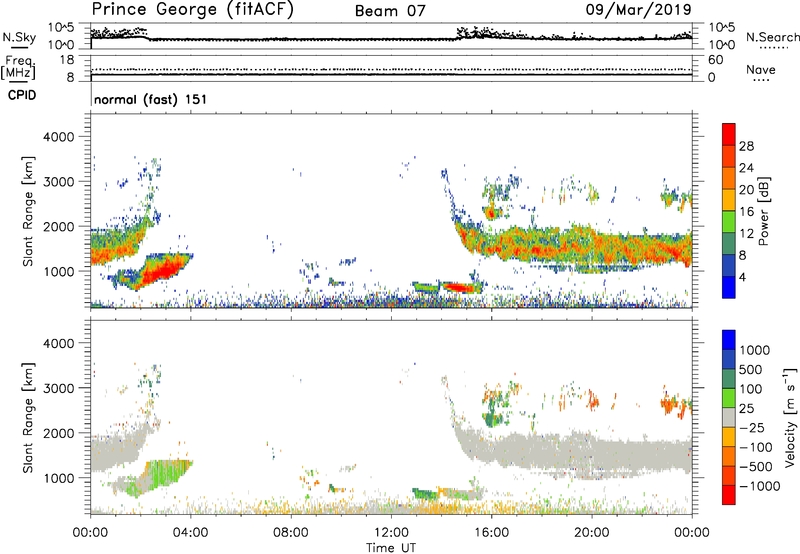Click the '16:00' time axis tick label

coord(491,533)
